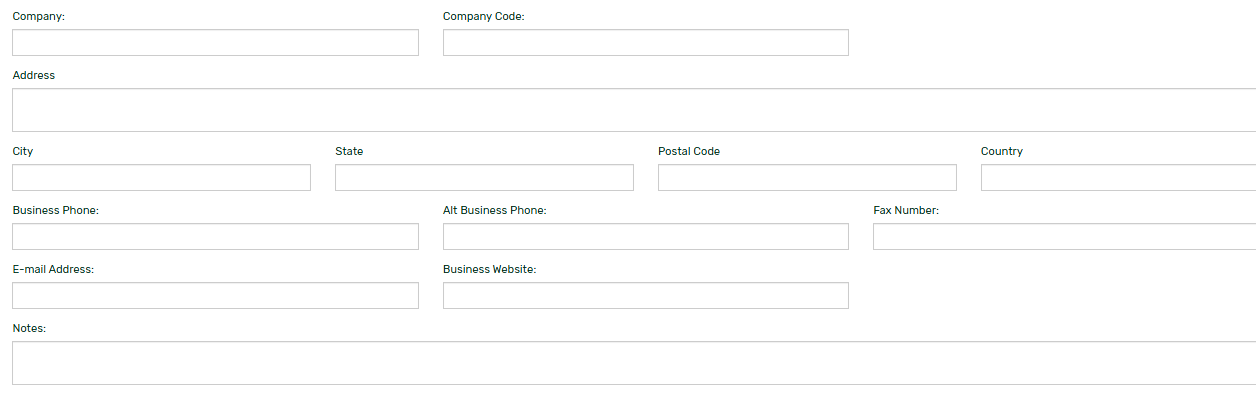Click the 'Address' label text
Image resolution: width=1256 pixels, height=397 pixels.
click(34, 75)
